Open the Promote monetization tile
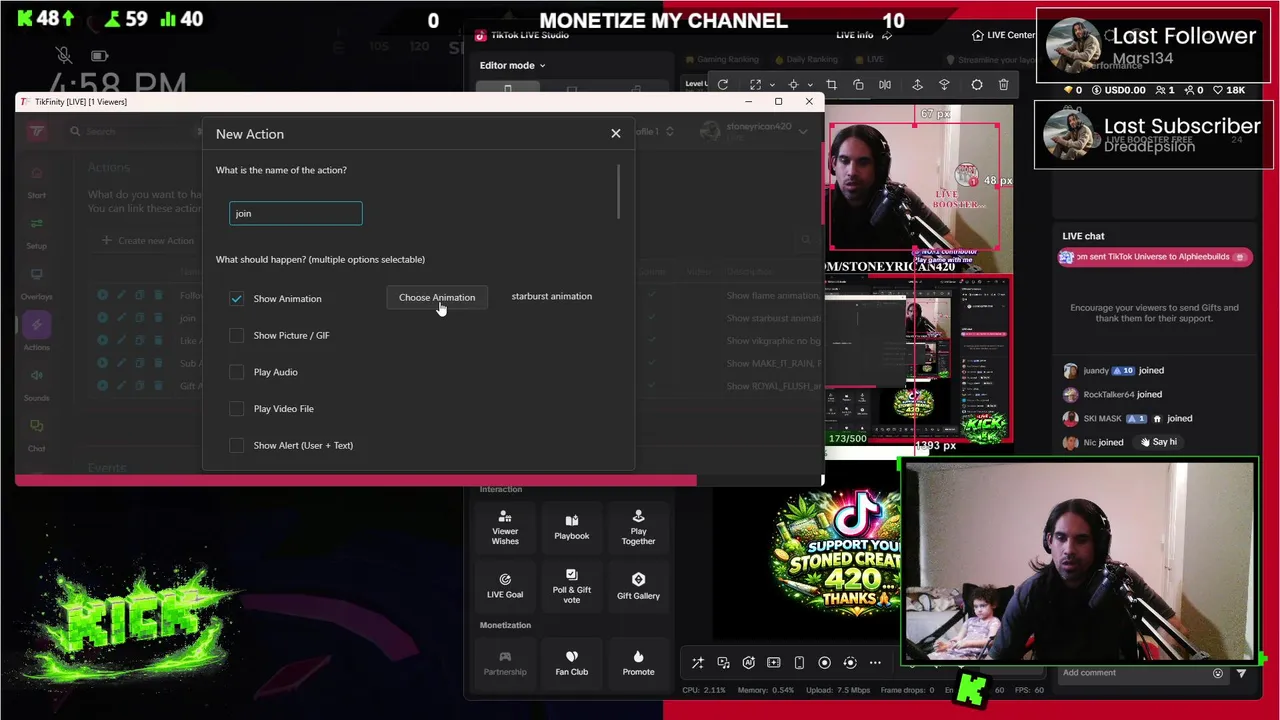Image resolution: width=1280 pixels, height=720 pixels. (638, 663)
